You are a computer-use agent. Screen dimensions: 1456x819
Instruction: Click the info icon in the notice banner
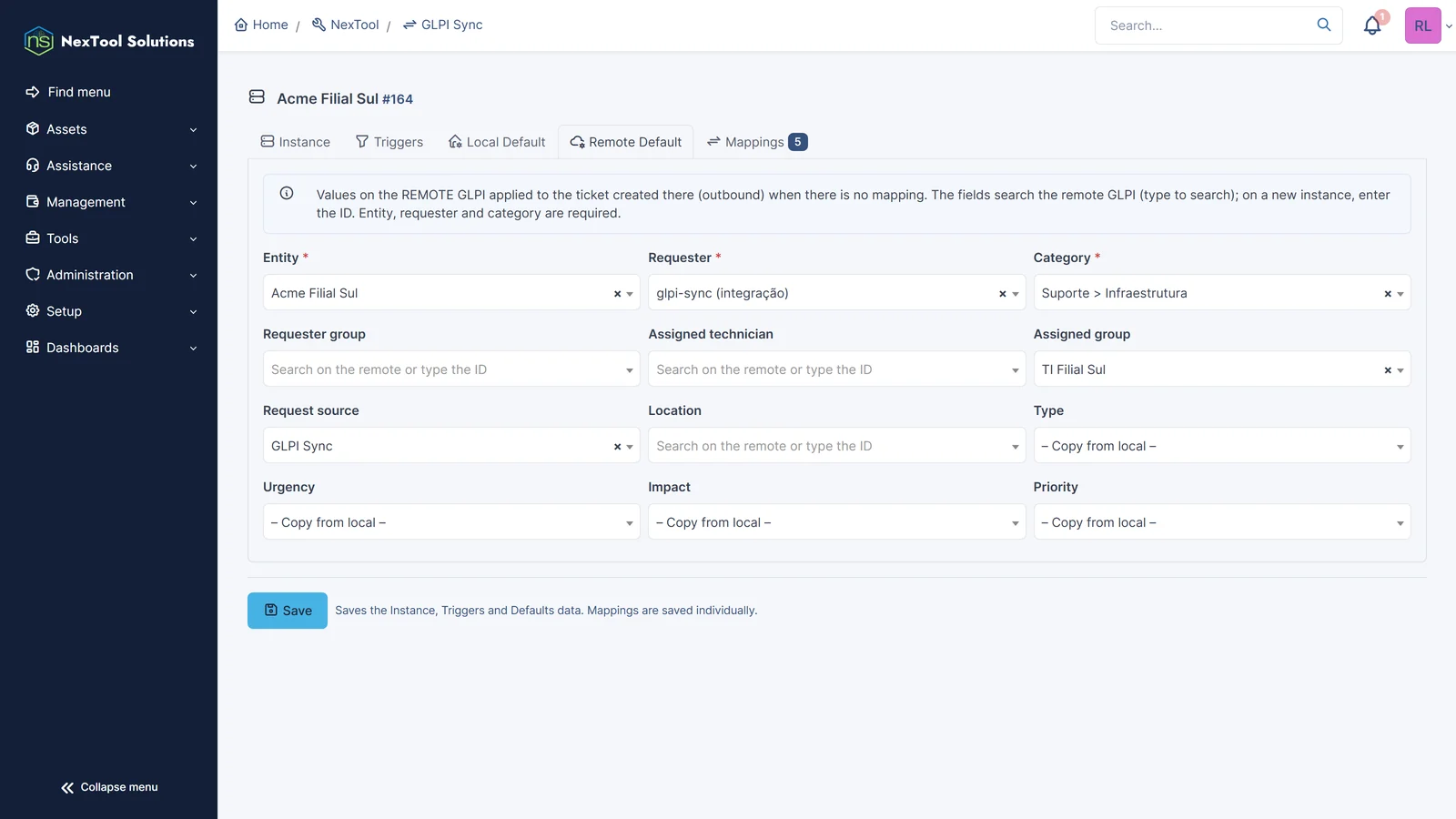[x=287, y=193]
